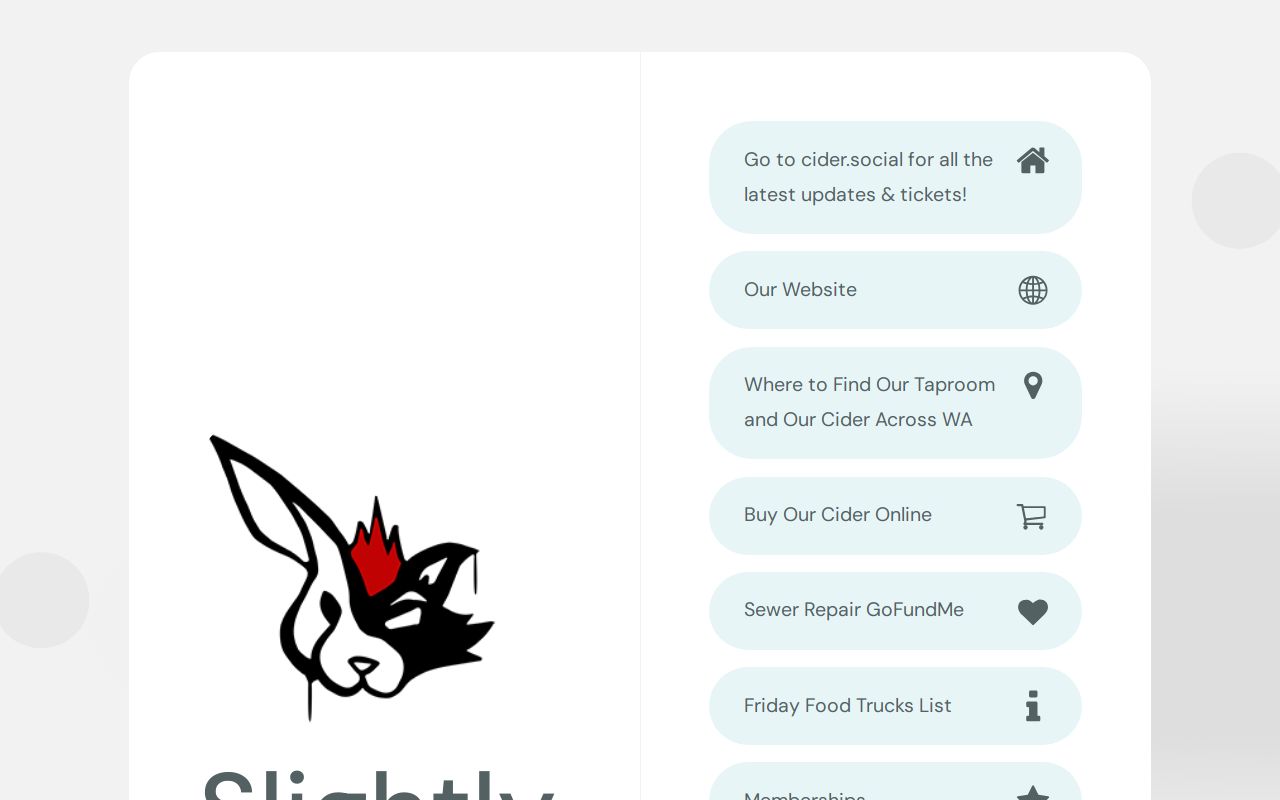Click the gray decorative circle on the right edge

pos(1238,200)
